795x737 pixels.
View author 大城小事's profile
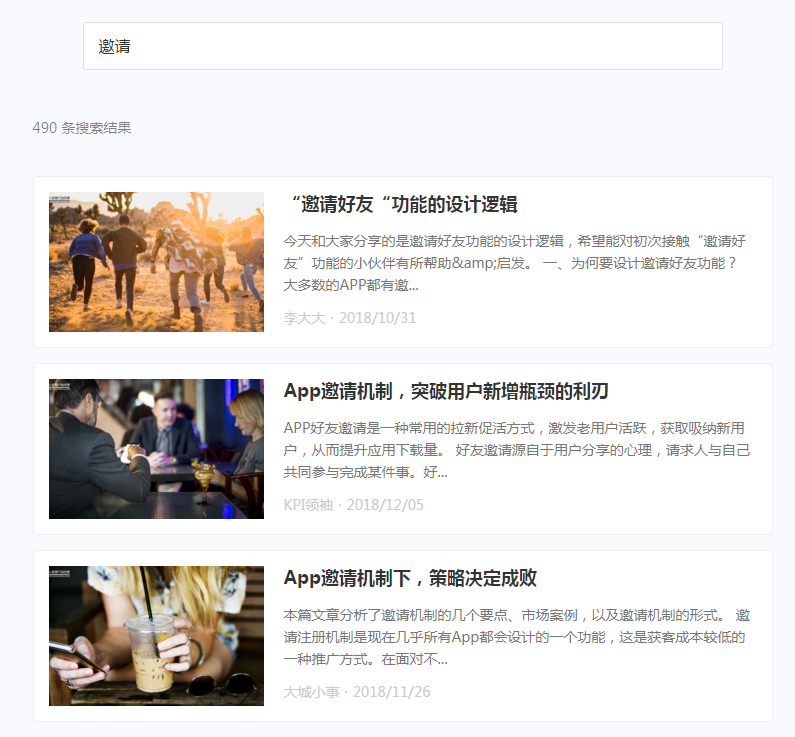point(311,692)
